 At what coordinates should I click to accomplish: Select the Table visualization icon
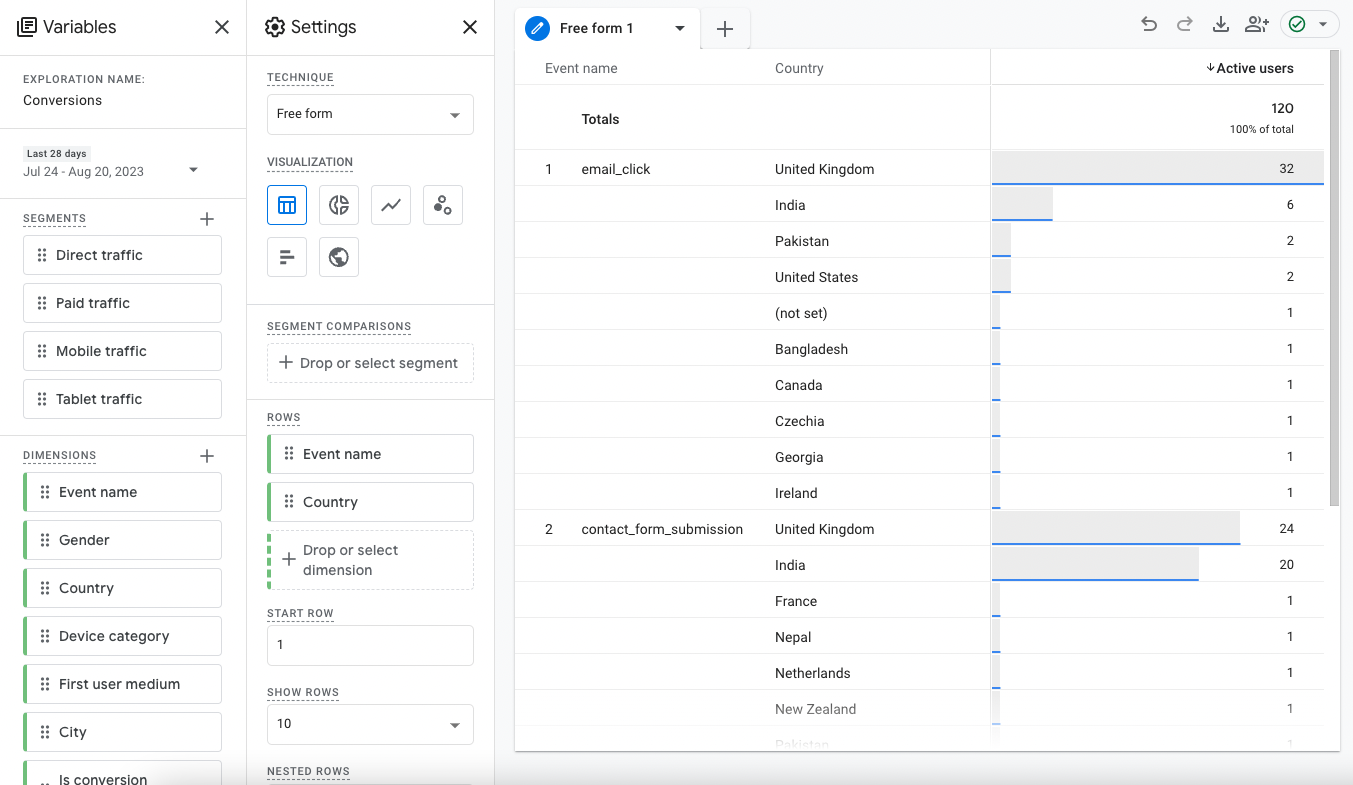point(287,205)
